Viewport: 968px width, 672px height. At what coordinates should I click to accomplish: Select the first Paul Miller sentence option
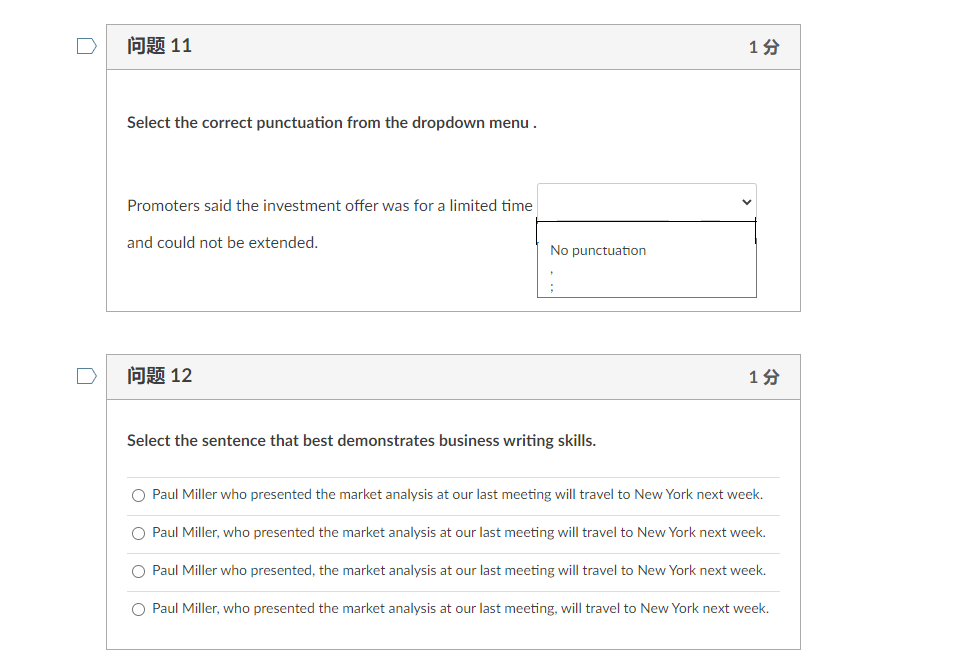click(x=138, y=495)
